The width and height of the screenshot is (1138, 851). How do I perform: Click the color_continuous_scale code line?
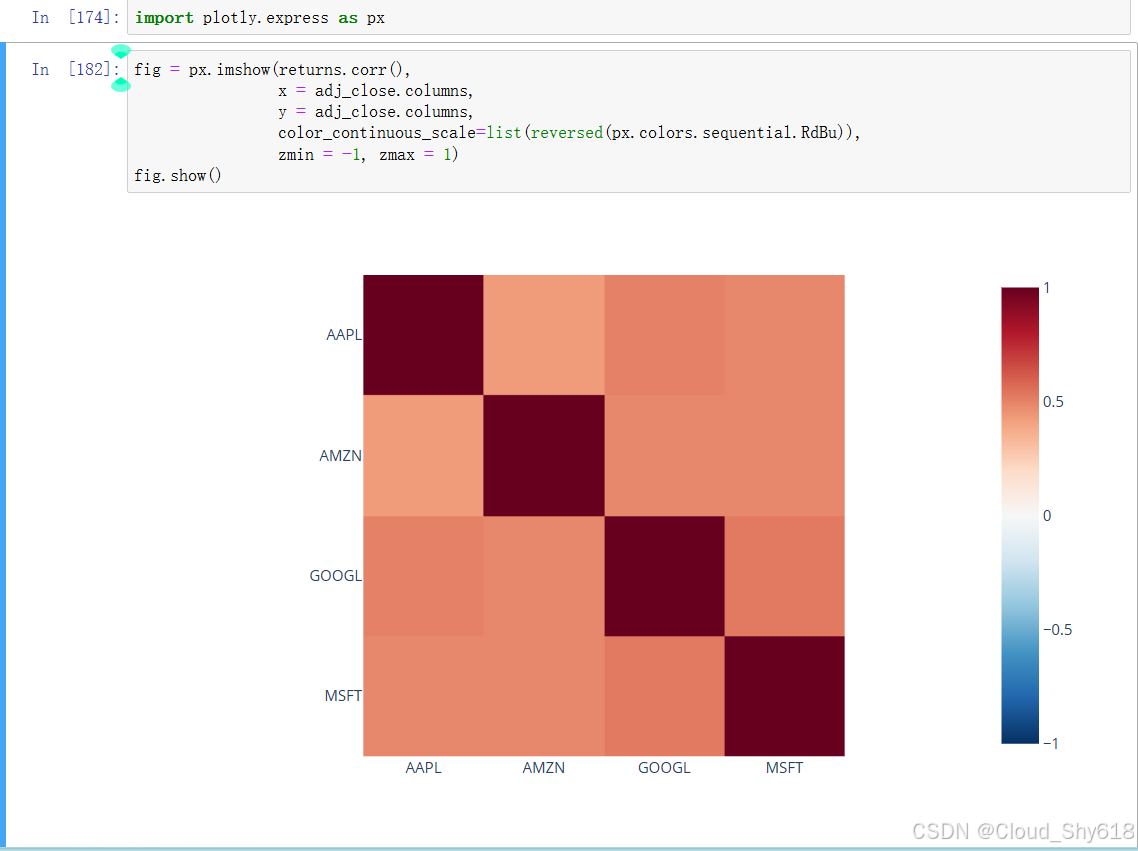coord(569,133)
